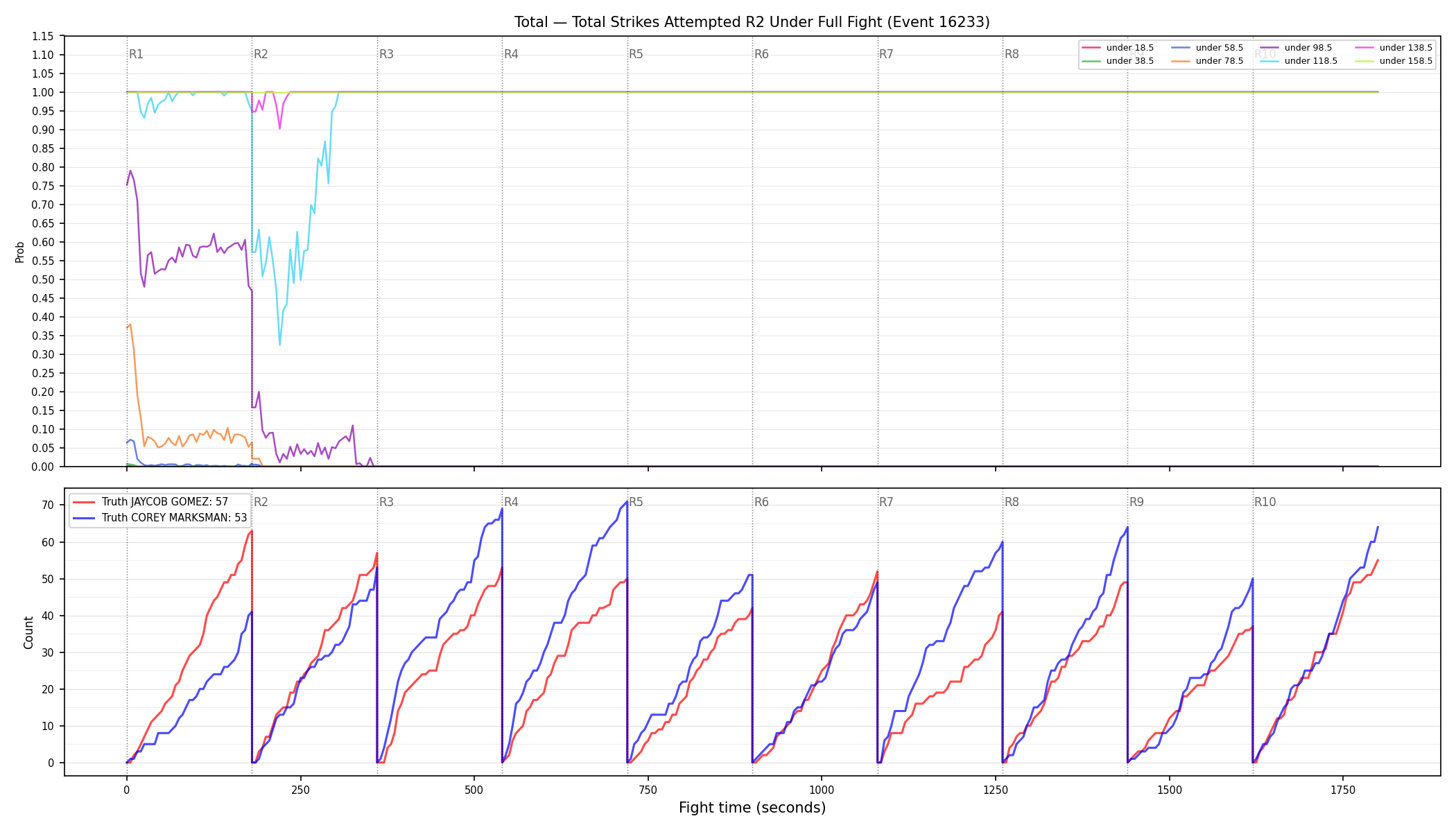Viewport: 1456px width, 832px height.
Task: Click 'Truth COREY MARKSMAN: 53' legend entry
Action: pyautogui.click(x=175, y=518)
